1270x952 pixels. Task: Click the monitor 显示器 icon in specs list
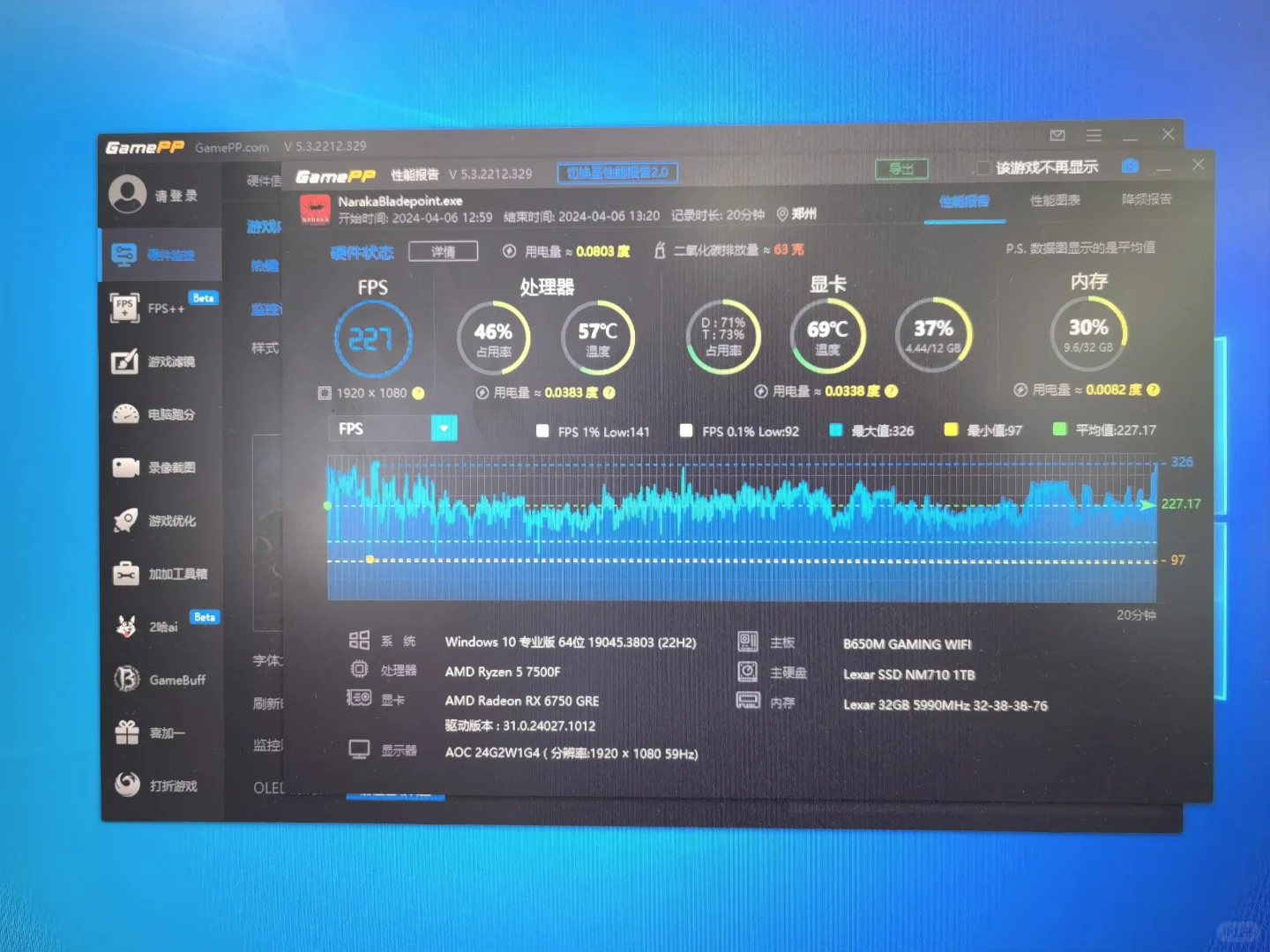click(x=359, y=749)
